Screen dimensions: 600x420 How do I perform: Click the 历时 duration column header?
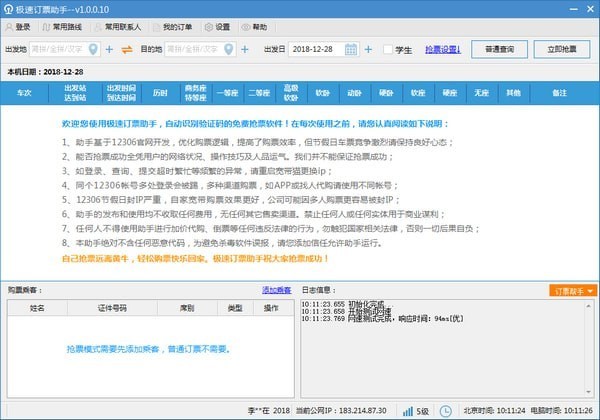(160, 93)
